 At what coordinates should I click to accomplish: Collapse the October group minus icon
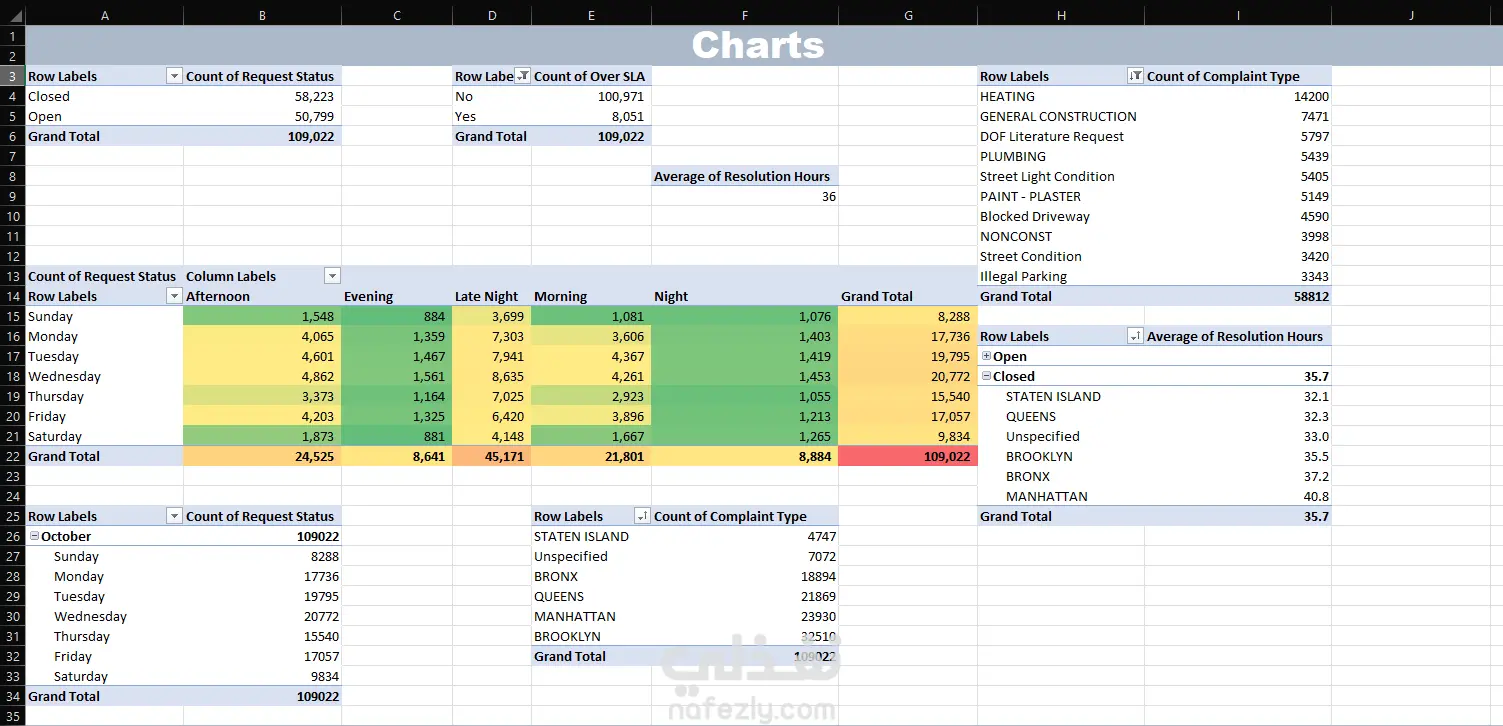tap(34, 536)
